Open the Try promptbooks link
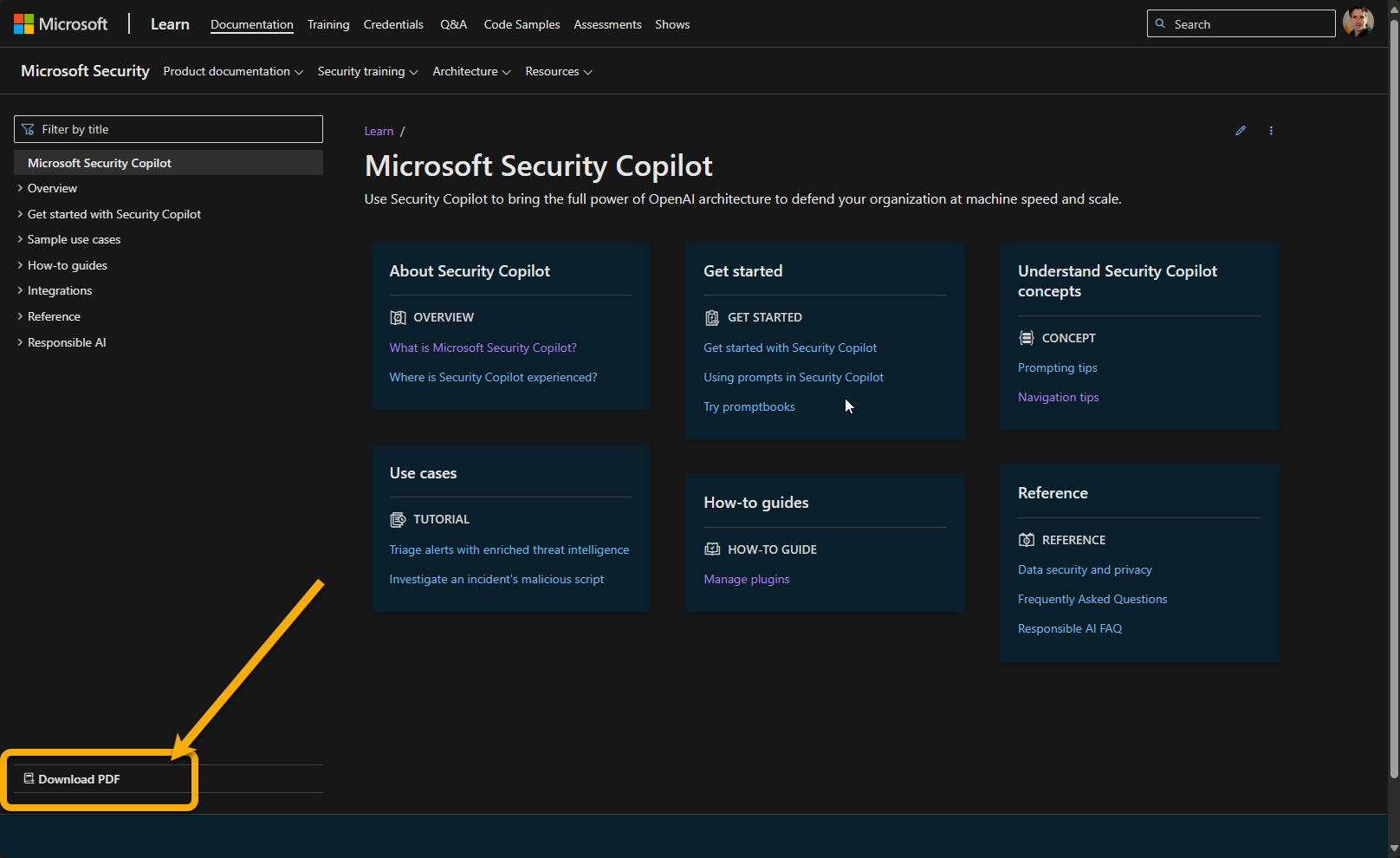The height and width of the screenshot is (858, 1400). [x=749, y=406]
